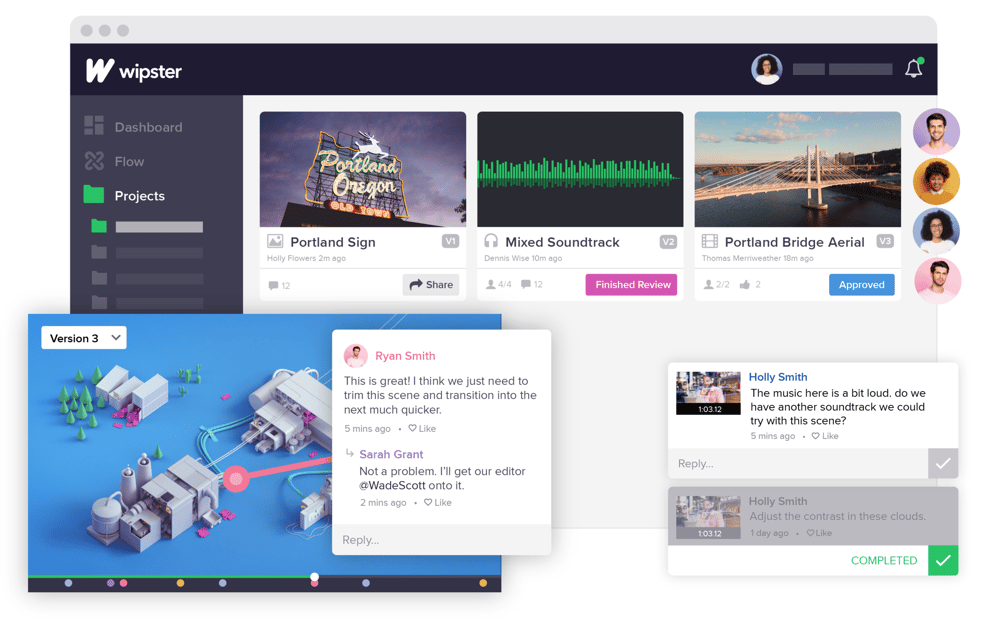Toggle the green COMPLETED checkmark

pos(942,560)
